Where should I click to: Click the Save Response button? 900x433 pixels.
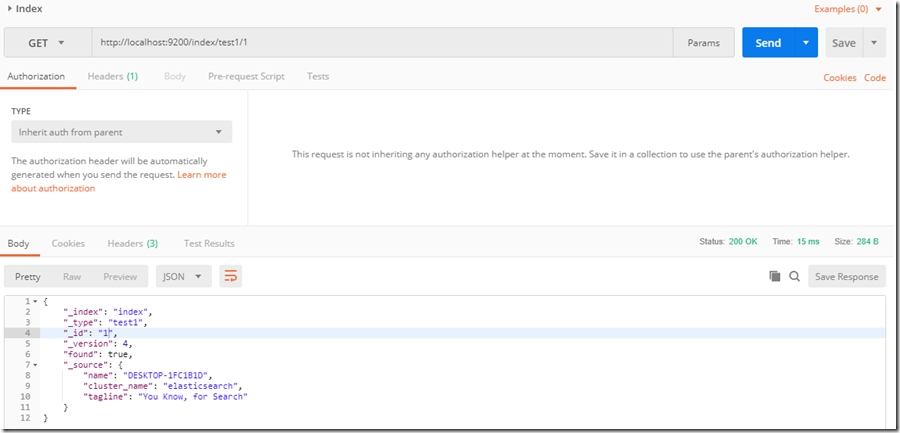click(847, 276)
